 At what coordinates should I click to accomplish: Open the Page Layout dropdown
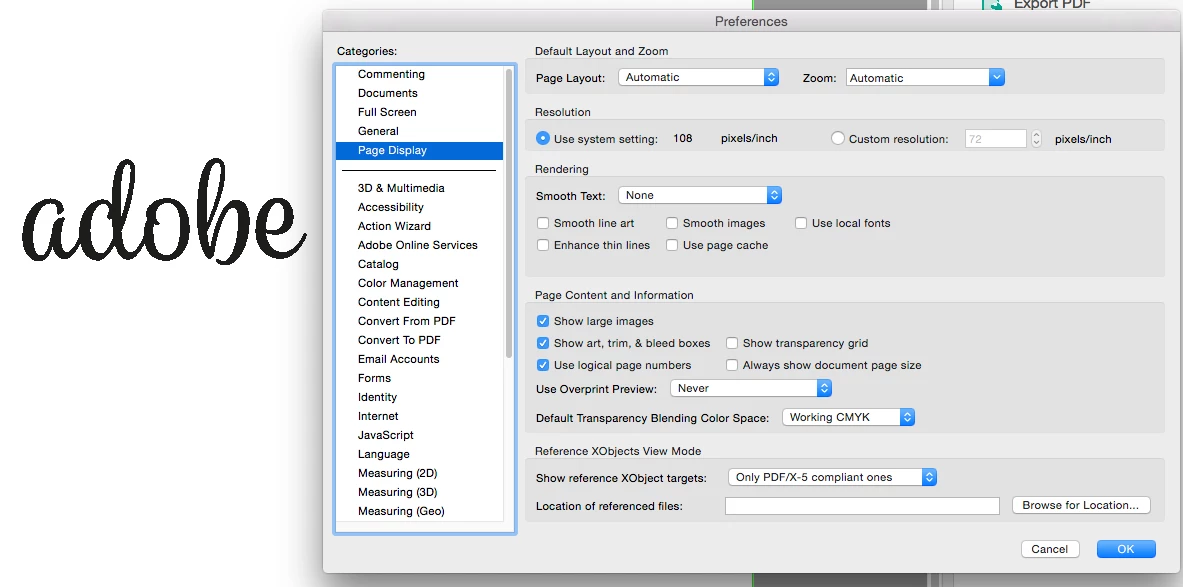coord(698,77)
